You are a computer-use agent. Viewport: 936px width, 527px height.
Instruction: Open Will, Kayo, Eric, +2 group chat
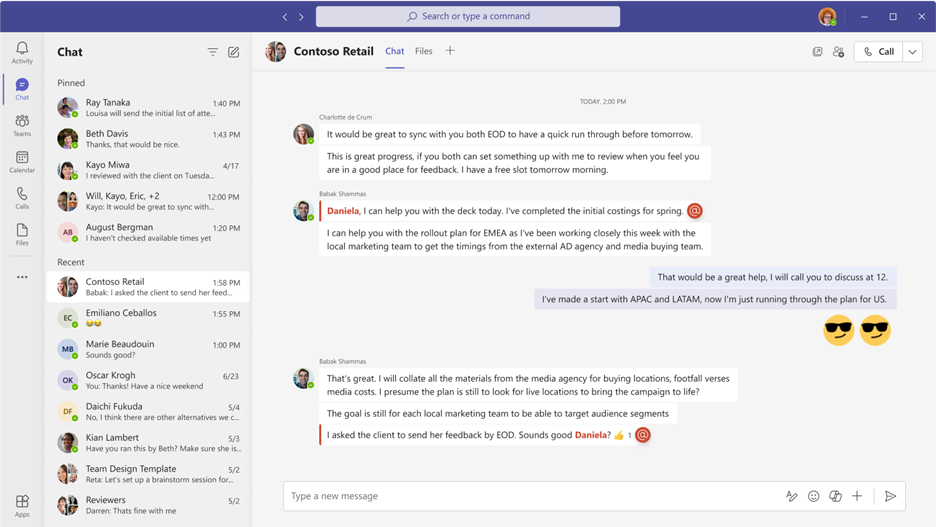tap(148, 201)
